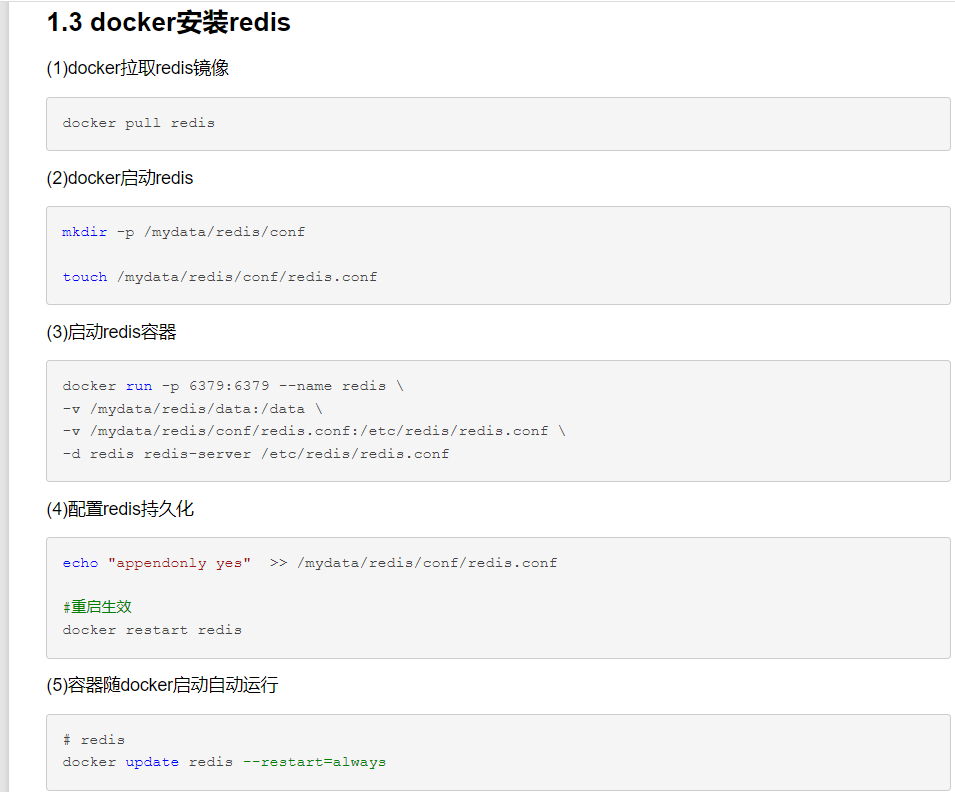Click the green #重启生效 comment
Image resolution: width=955 pixels, height=792 pixels.
coord(97,607)
